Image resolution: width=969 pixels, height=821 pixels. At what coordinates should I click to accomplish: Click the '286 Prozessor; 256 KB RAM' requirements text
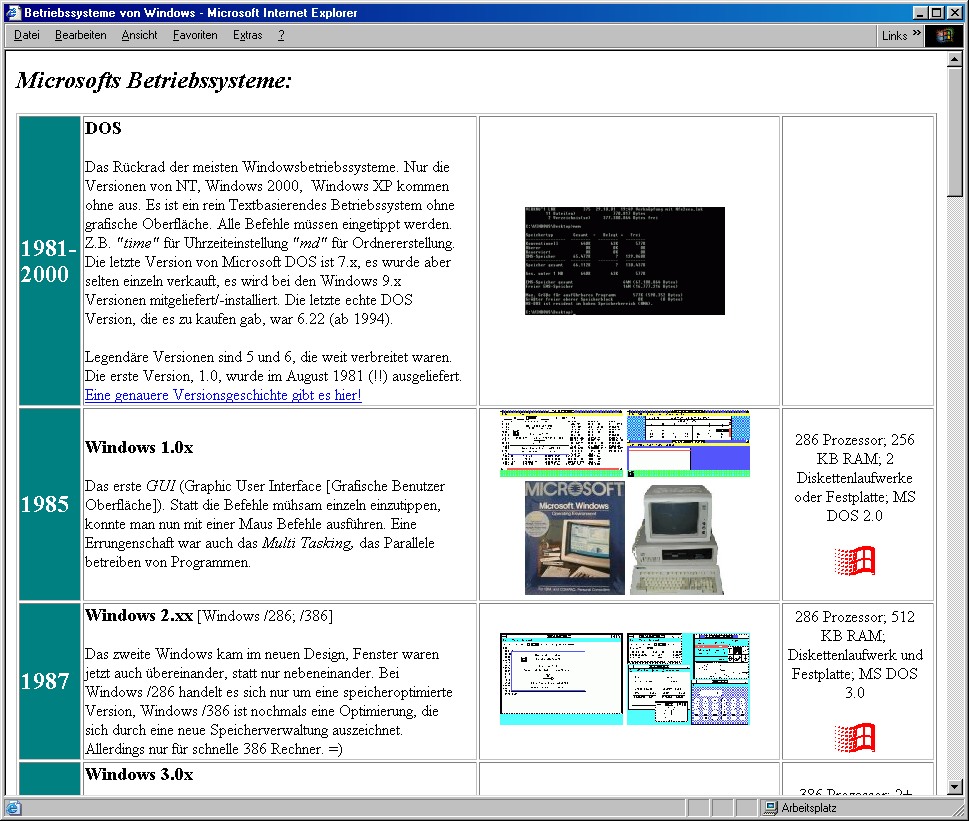coord(855,478)
